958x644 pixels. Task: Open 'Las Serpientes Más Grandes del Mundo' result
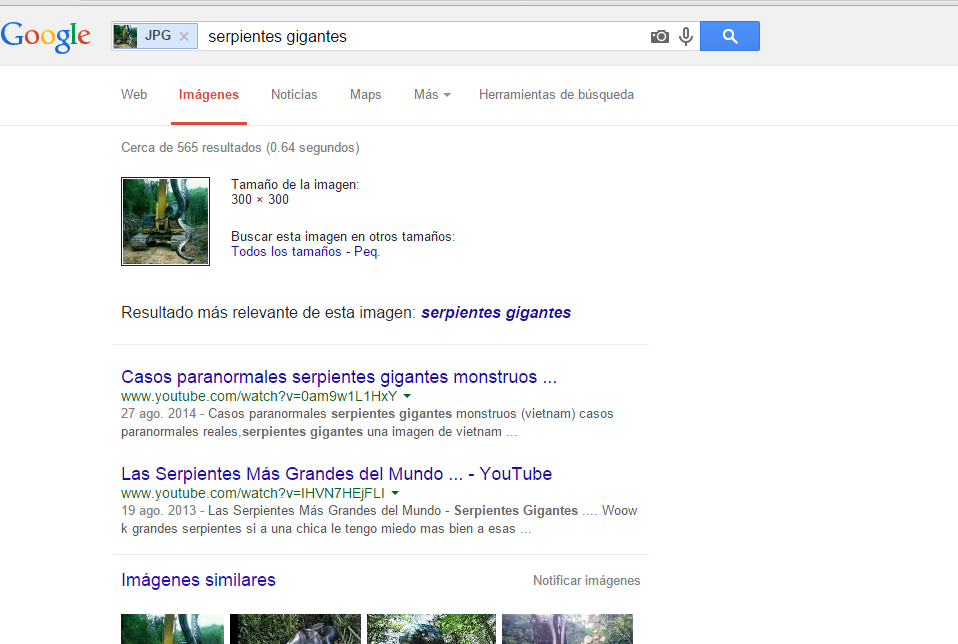[336, 474]
